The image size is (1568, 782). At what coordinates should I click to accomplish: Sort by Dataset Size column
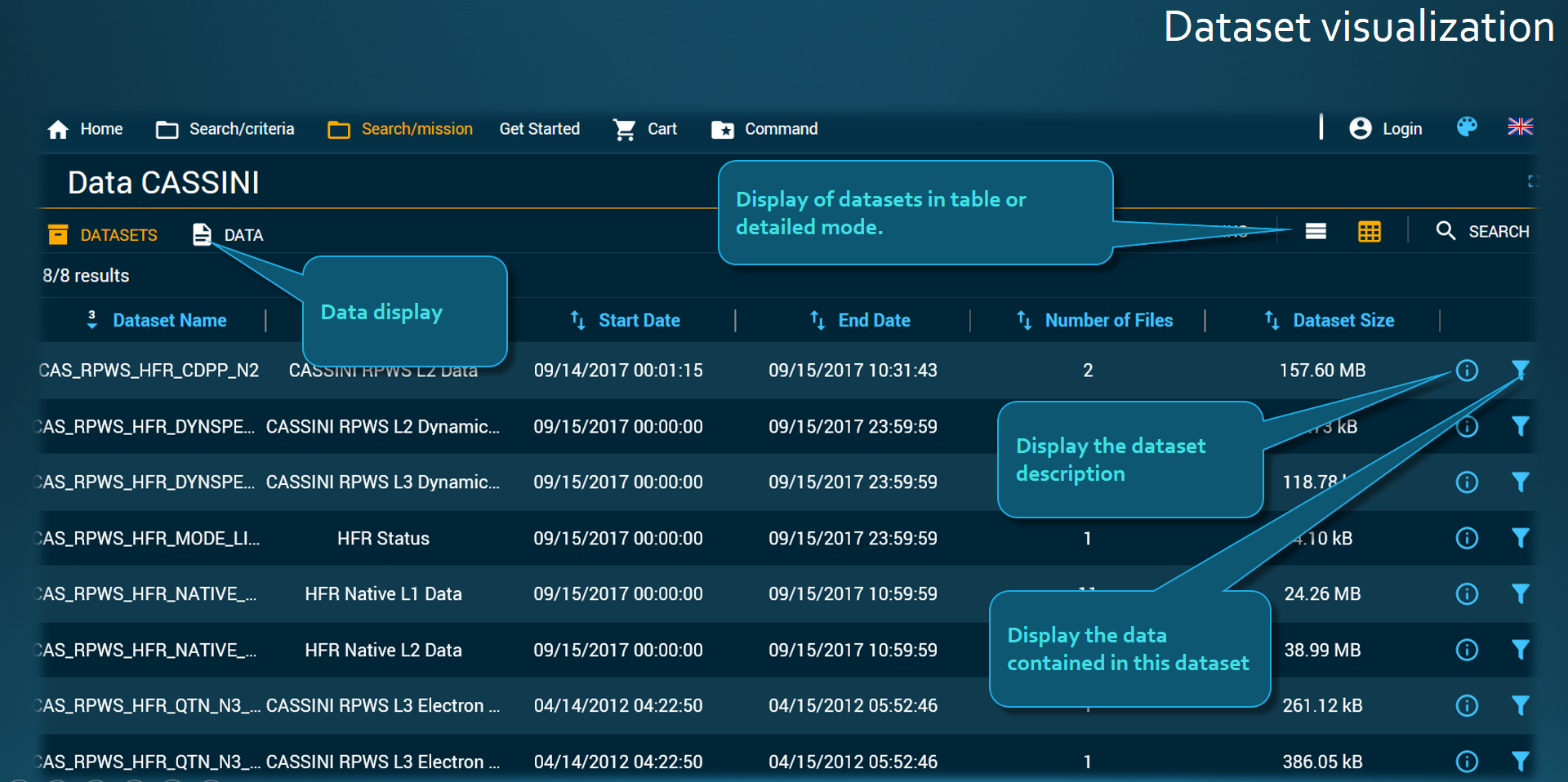click(1330, 320)
